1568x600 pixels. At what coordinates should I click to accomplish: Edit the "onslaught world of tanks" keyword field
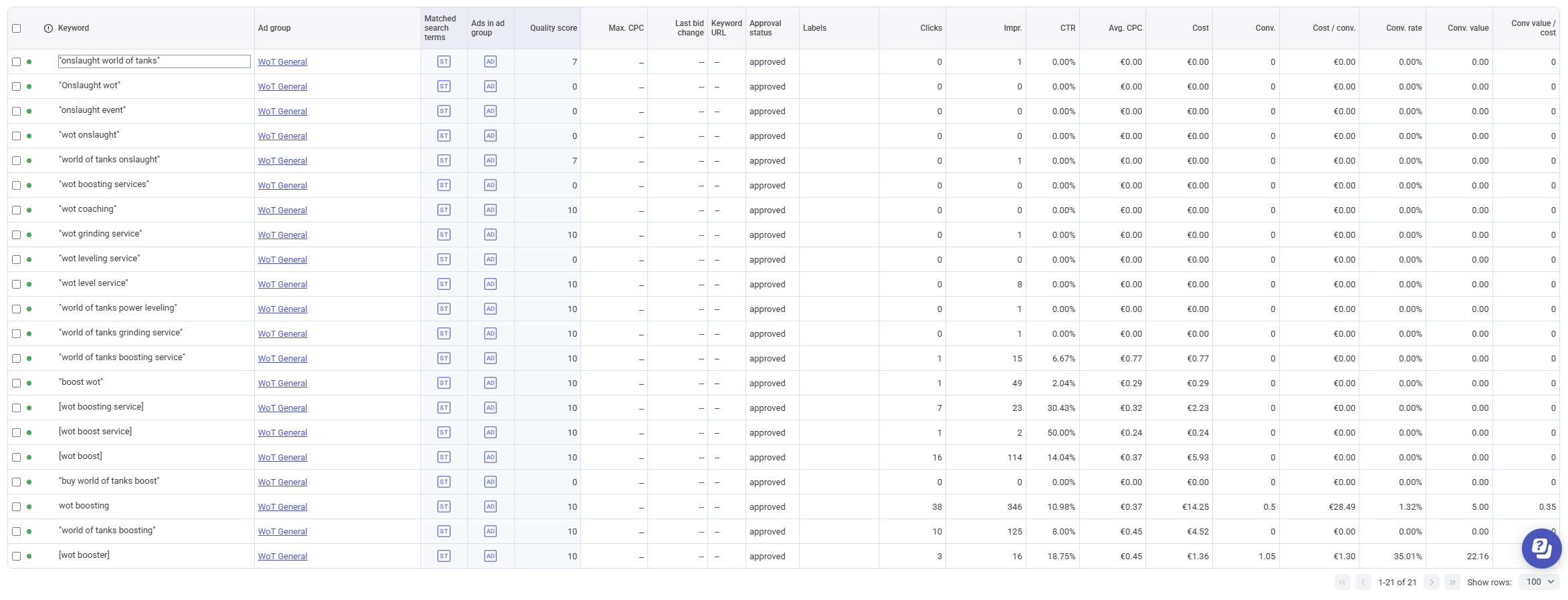pyautogui.click(x=154, y=61)
